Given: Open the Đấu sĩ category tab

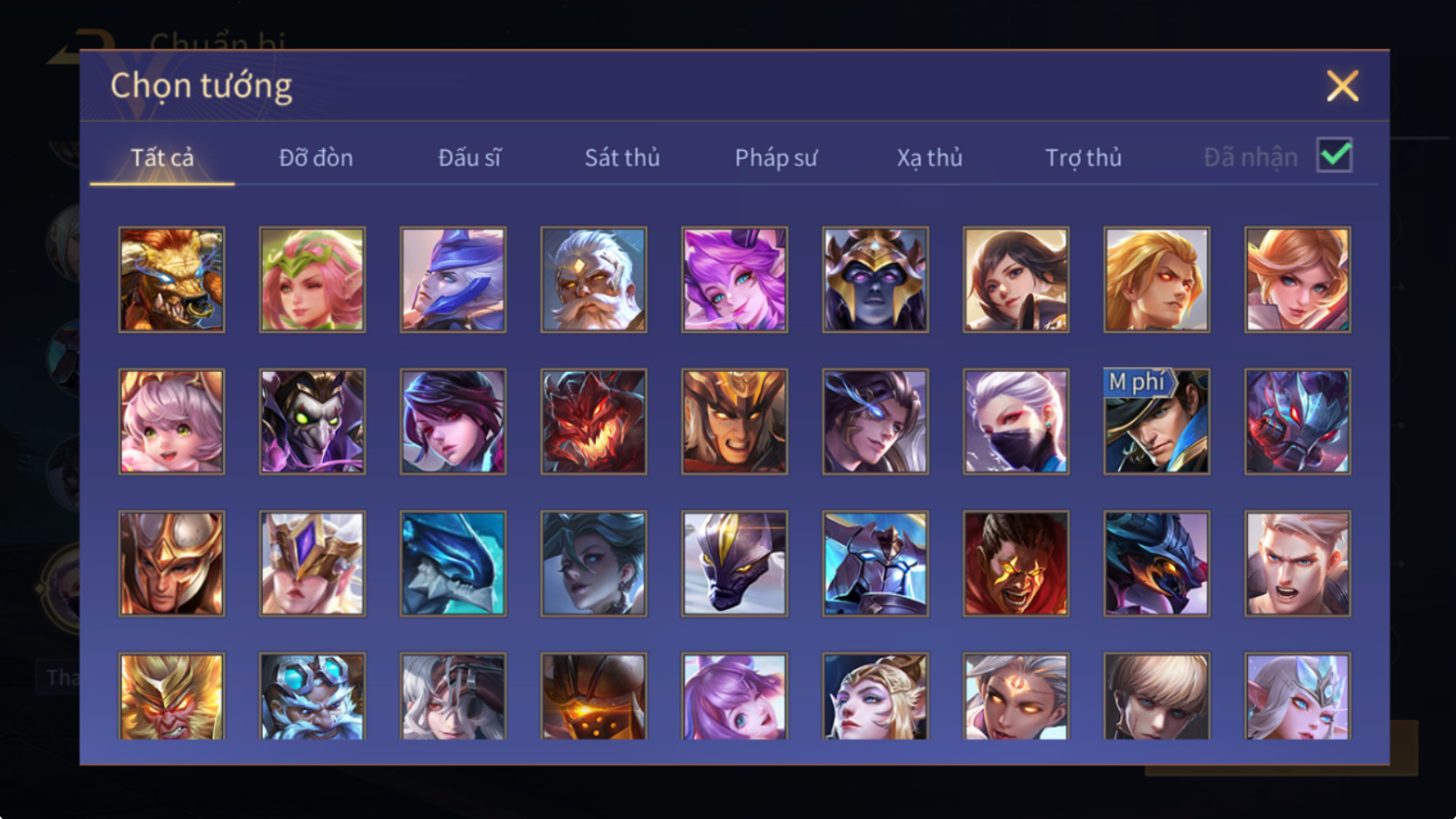Looking at the screenshot, I should click(x=469, y=157).
